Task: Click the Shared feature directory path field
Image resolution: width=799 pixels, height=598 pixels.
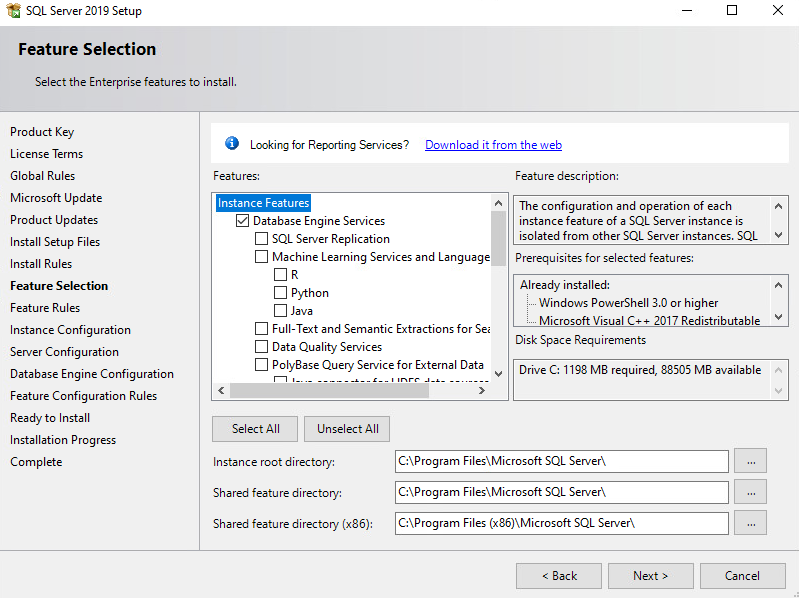Action: click(562, 492)
